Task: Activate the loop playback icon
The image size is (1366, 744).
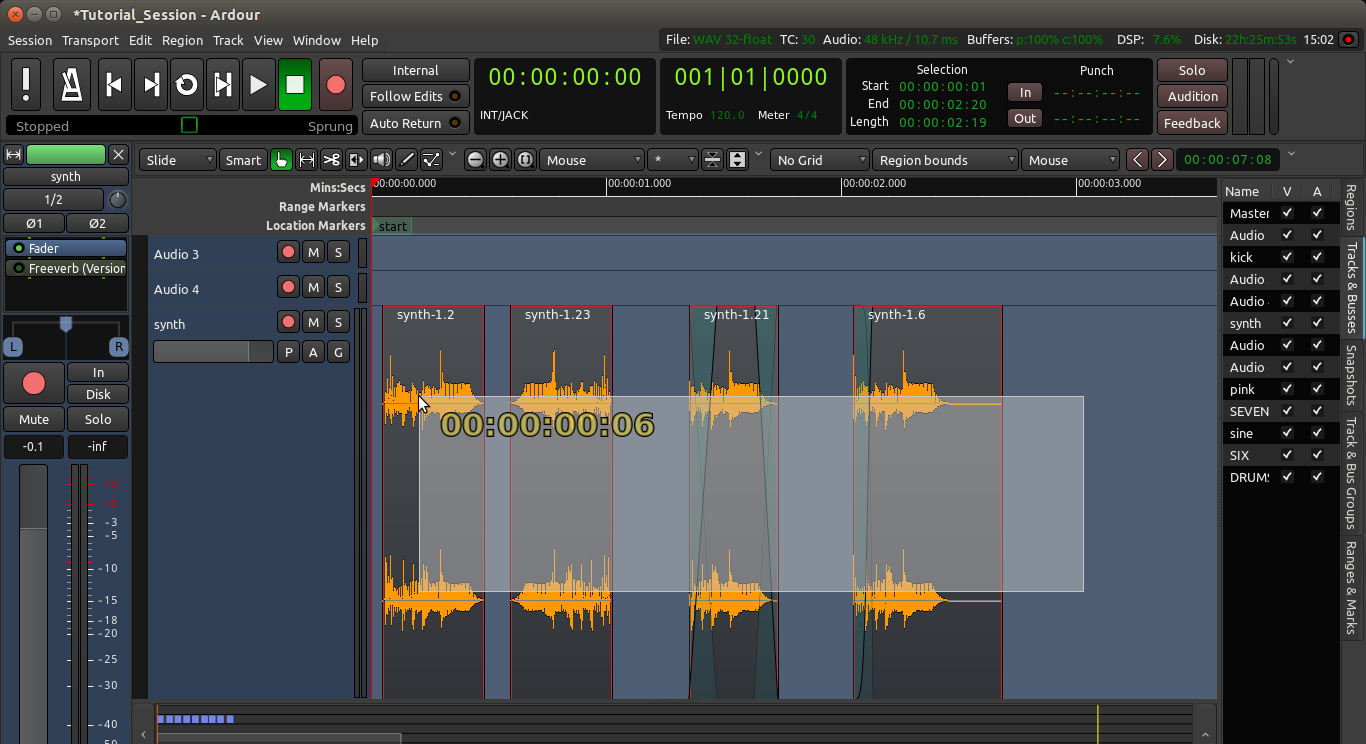Action: [x=186, y=85]
